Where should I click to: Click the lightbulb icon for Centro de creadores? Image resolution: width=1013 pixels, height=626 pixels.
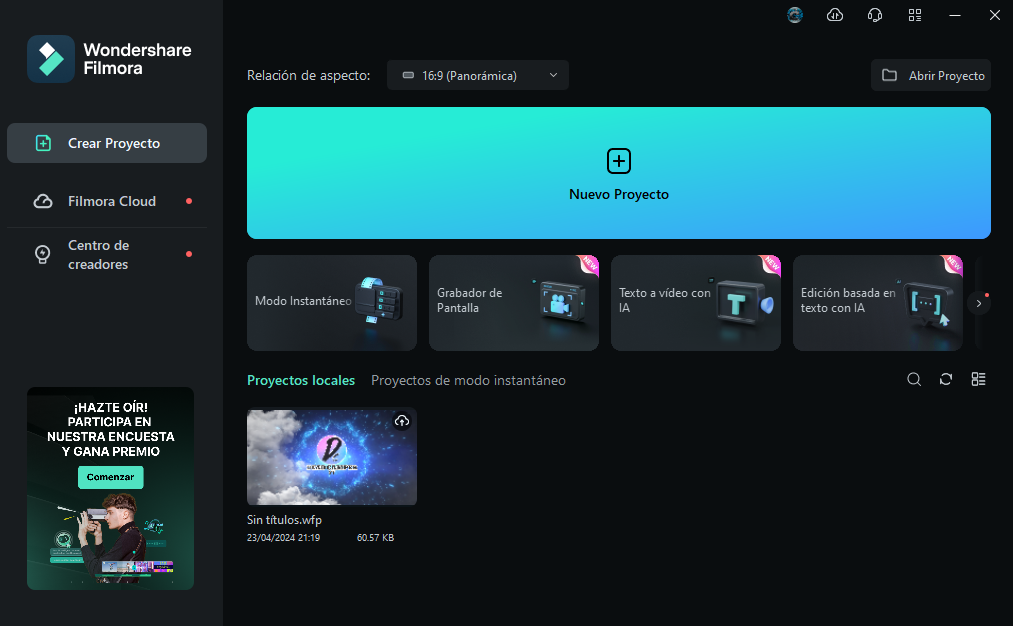(43, 255)
